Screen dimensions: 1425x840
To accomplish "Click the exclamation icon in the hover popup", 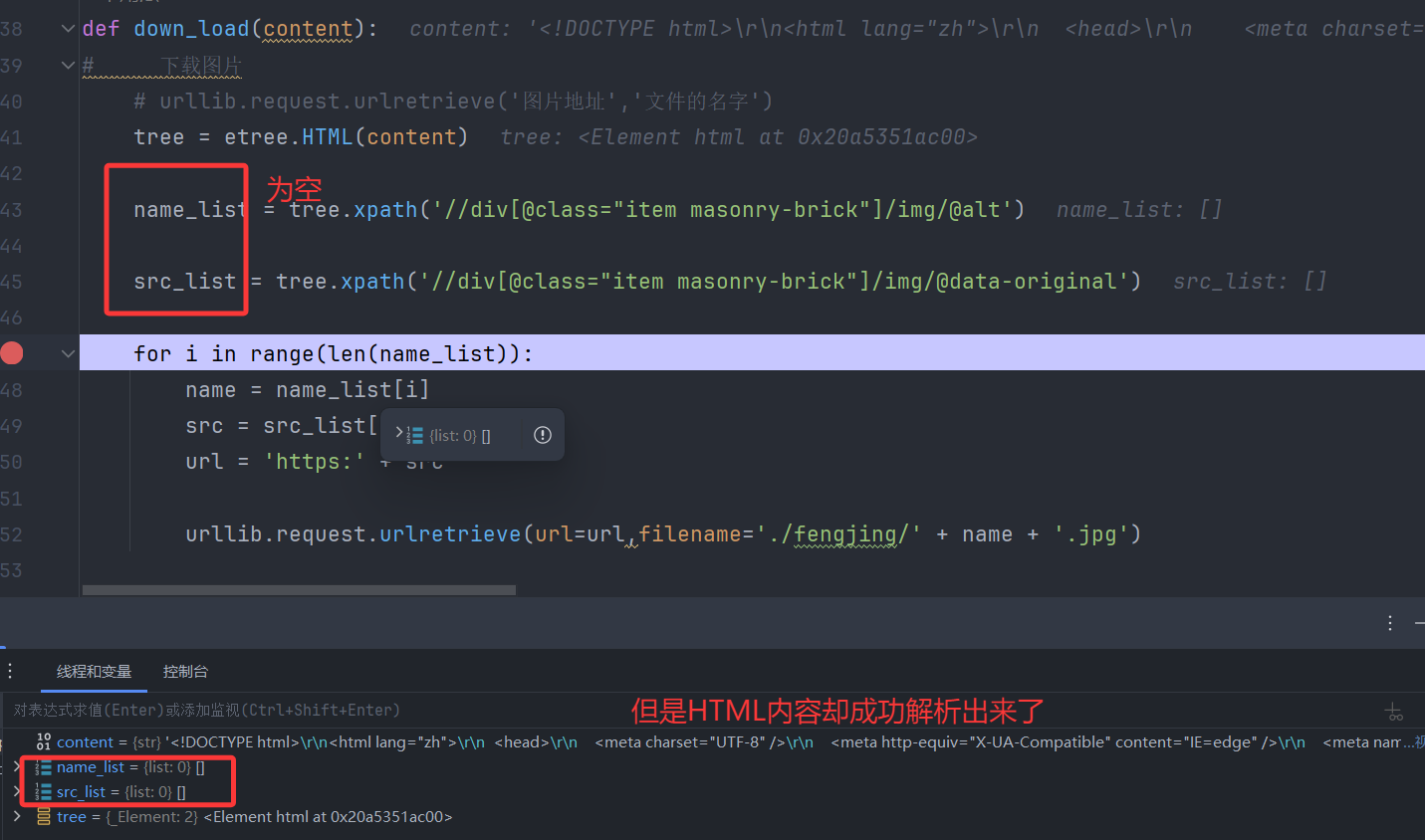I will 542,435.
